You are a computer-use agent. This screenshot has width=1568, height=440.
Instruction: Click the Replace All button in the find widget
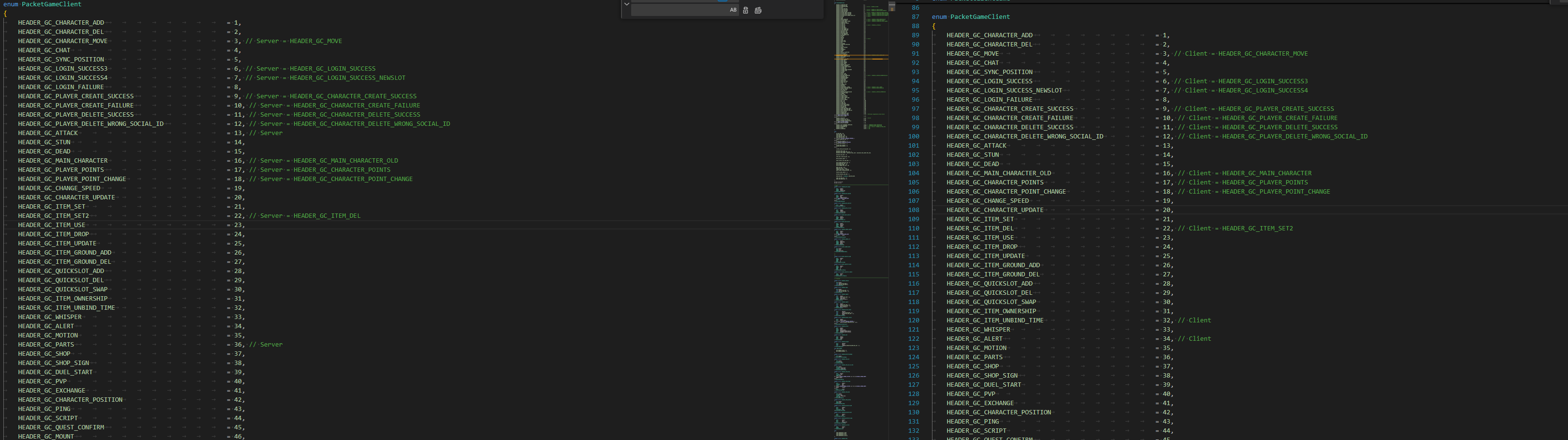click(758, 10)
